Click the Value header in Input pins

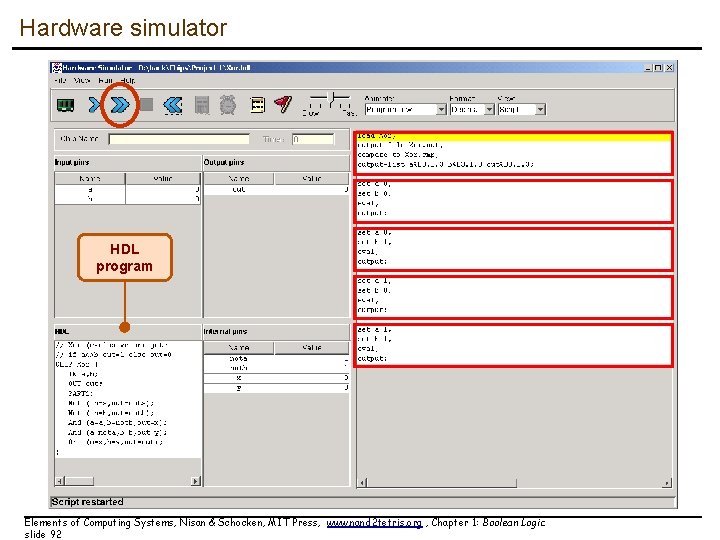pyautogui.click(x=163, y=179)
